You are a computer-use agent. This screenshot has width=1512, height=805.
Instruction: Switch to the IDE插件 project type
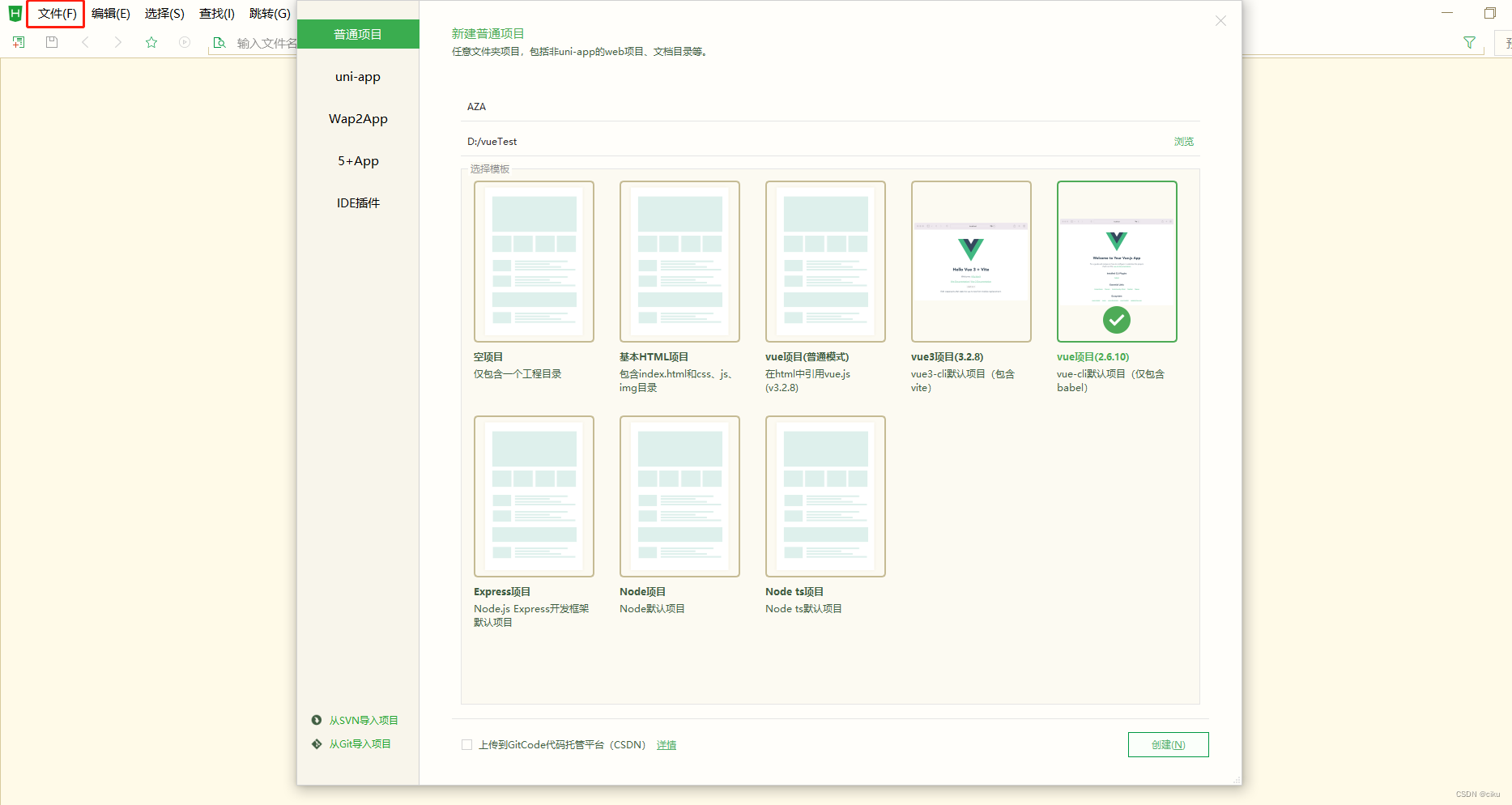pos(358,202)
